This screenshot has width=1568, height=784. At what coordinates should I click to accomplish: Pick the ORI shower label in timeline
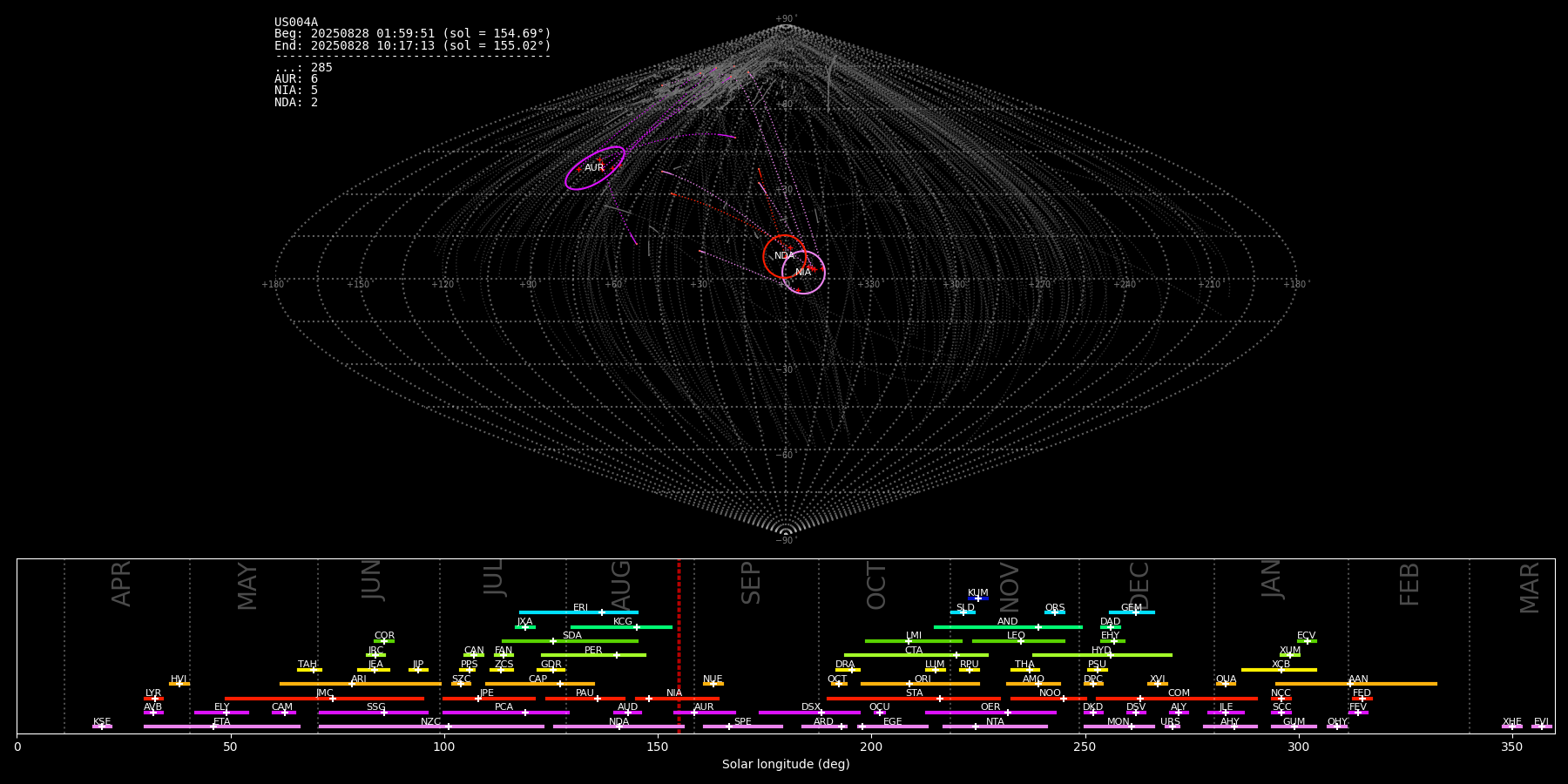[923, 679]
